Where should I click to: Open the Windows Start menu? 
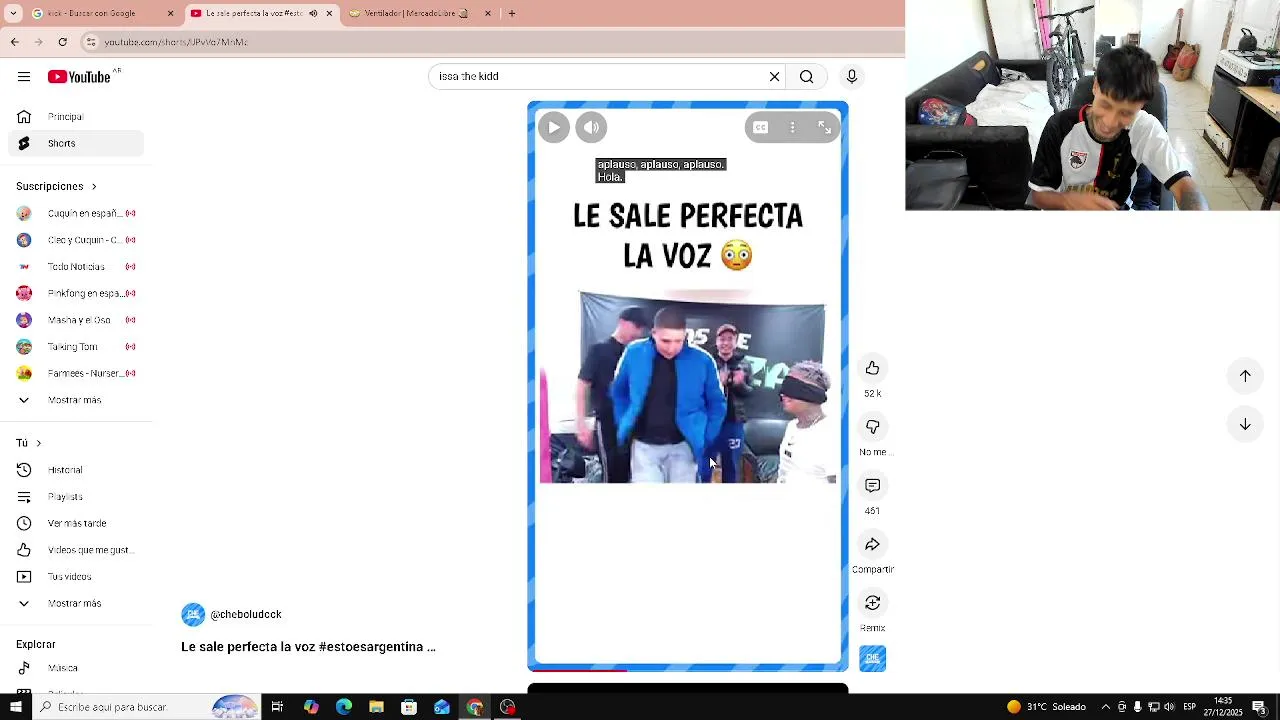pyautogui.click(x=15, y=707)
